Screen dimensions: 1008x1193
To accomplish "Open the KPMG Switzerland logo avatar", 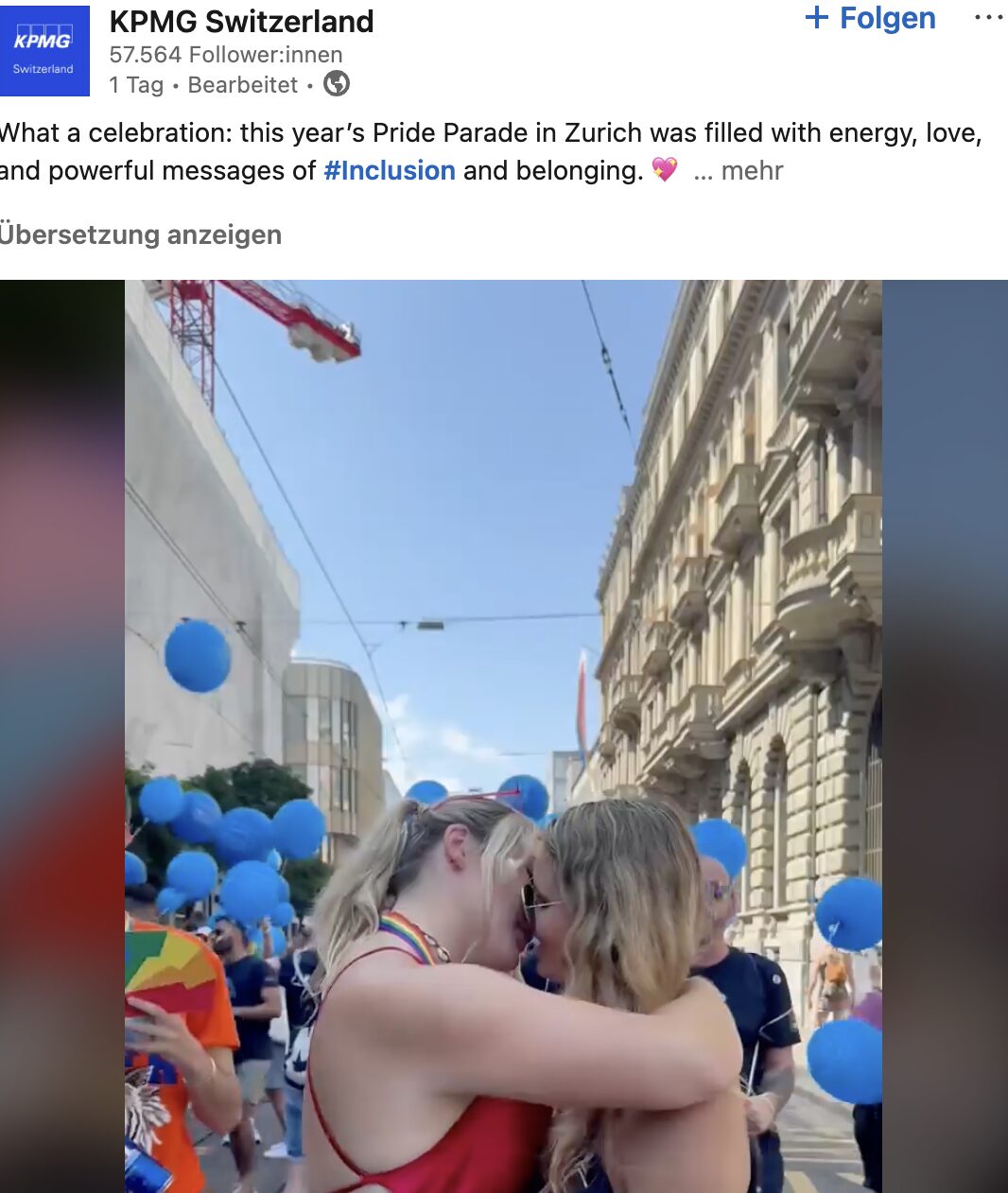I will coord(44,51).
